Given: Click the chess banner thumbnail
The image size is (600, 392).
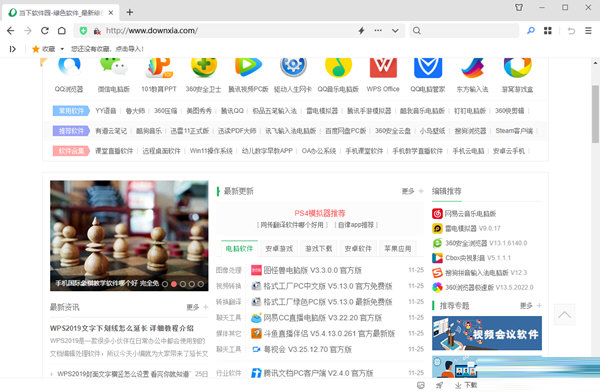Looking at the screenshot, I should coord(129,235).
